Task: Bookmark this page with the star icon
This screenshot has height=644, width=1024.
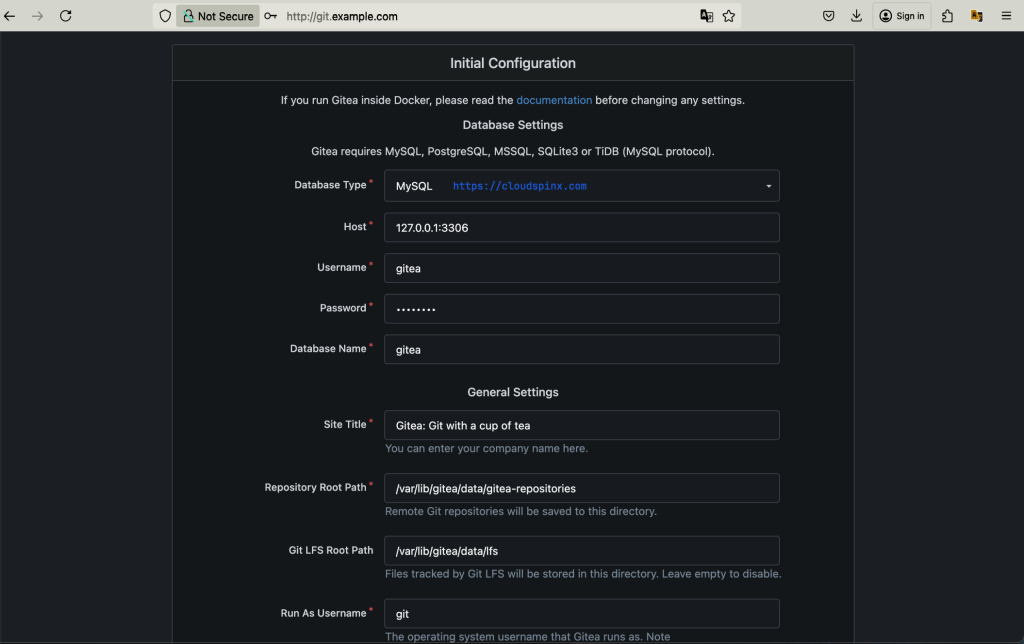Action: (x=729, y=15)
